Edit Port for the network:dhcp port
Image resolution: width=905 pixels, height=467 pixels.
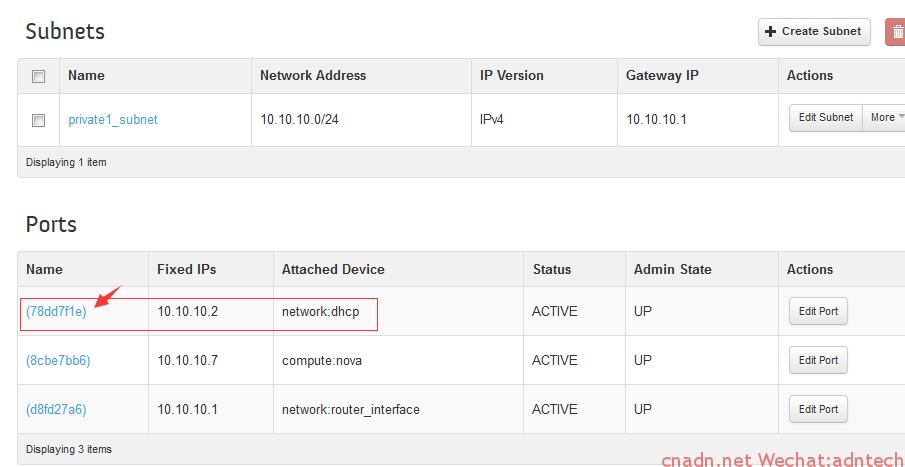click(x=818, y=311)
